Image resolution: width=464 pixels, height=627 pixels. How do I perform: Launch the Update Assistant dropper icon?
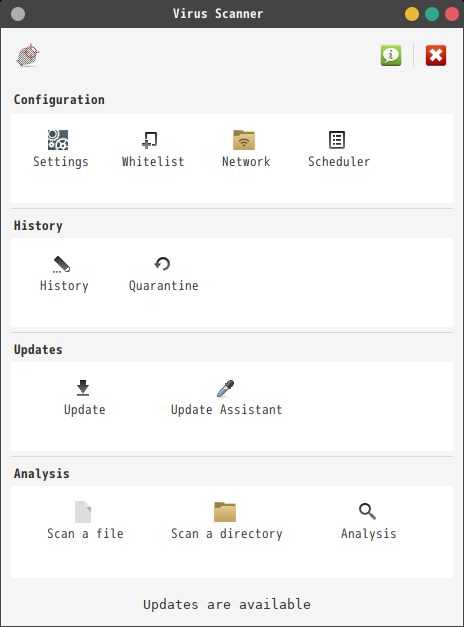226,388
